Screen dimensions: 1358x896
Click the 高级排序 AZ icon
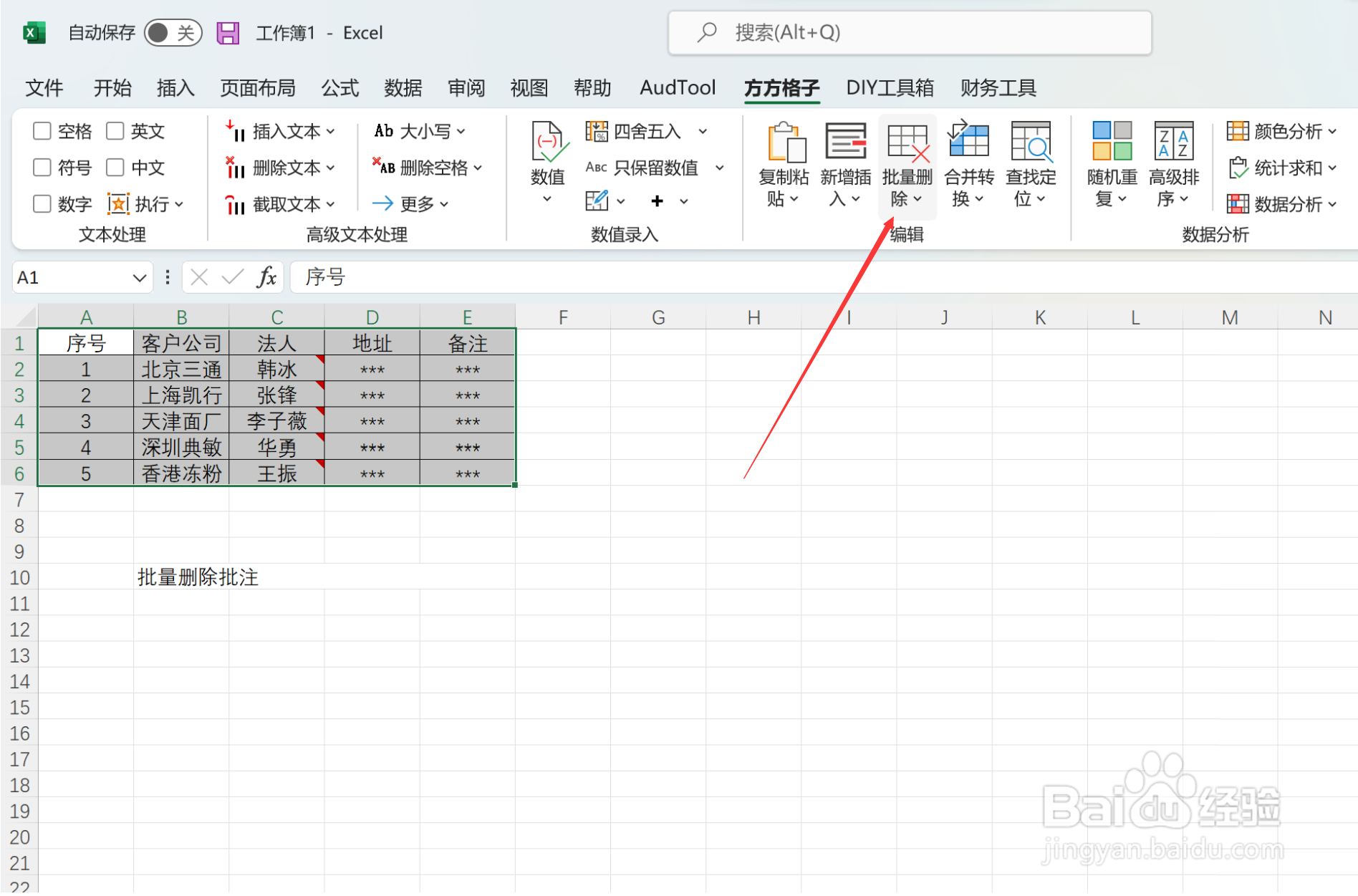pos(1174,140)
